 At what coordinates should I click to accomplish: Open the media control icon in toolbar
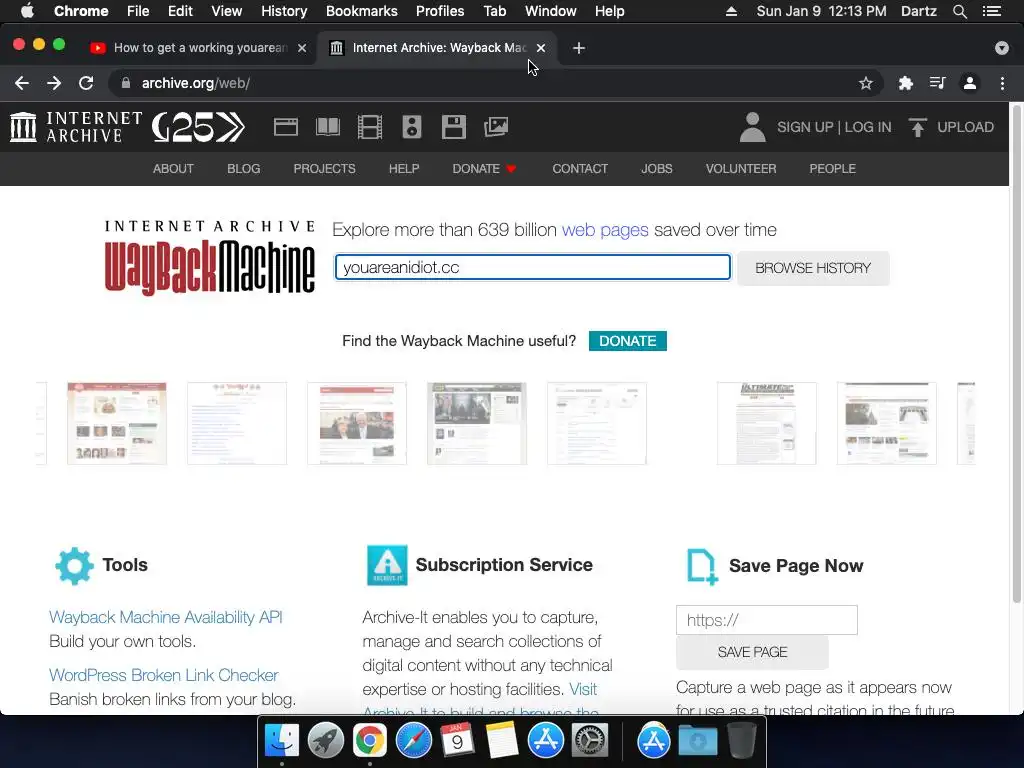tap(937, 83)
